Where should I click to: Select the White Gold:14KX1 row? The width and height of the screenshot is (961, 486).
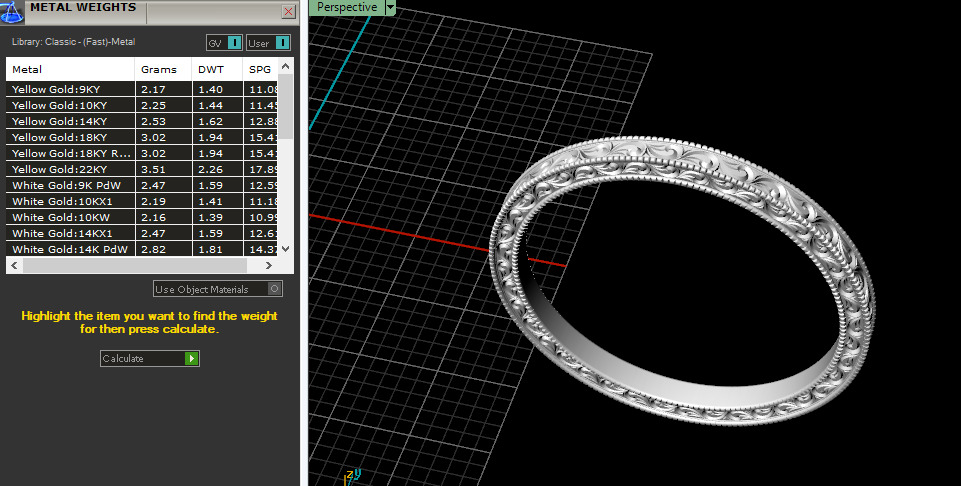(x=142, y=233)
